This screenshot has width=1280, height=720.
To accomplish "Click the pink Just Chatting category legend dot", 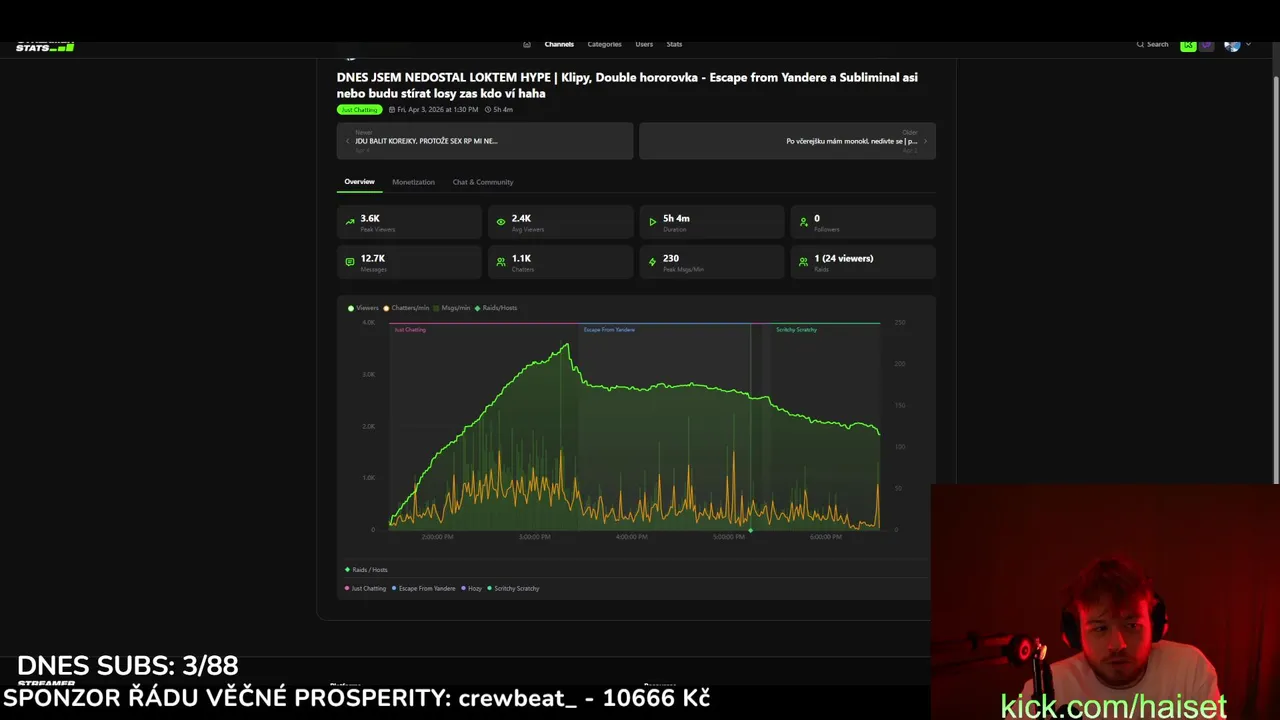I will point(347,589).
